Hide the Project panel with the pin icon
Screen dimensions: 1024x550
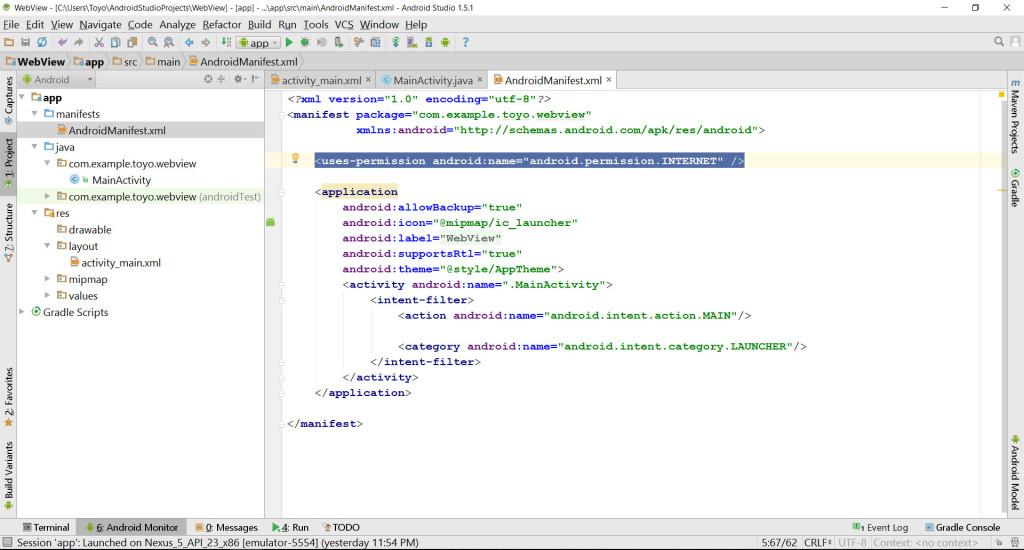pyautogui.click(x=255, y=79)
